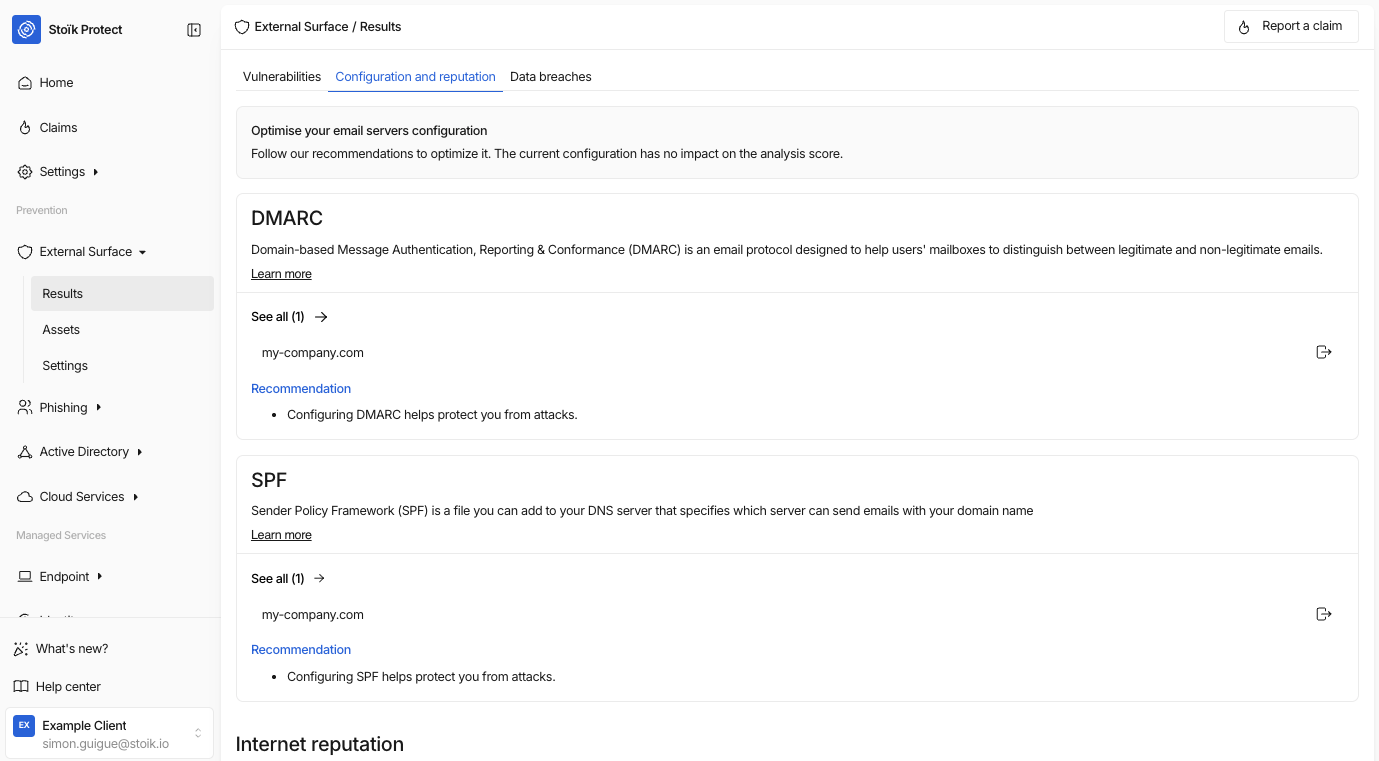Open the DMARC Learn more link
The image size is (1379, 761).
281,274
